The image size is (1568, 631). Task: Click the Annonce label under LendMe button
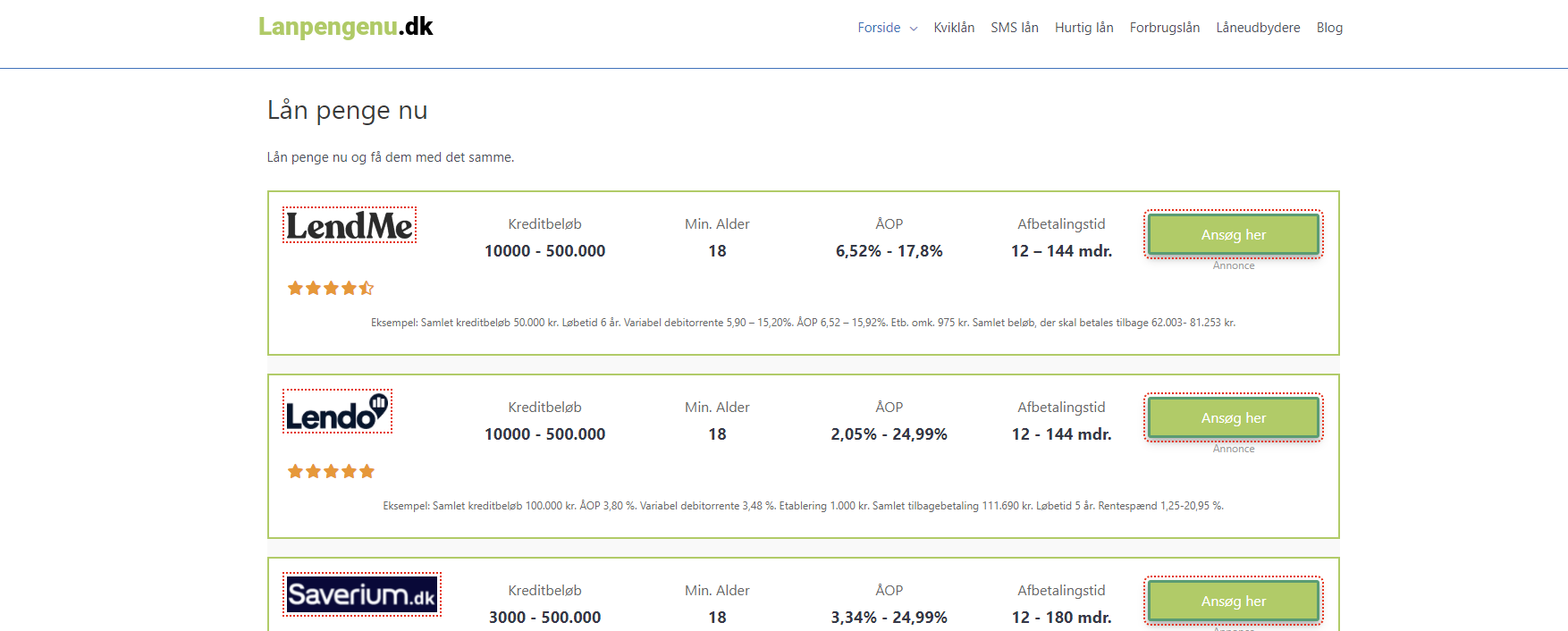[x=1233, y=265]
